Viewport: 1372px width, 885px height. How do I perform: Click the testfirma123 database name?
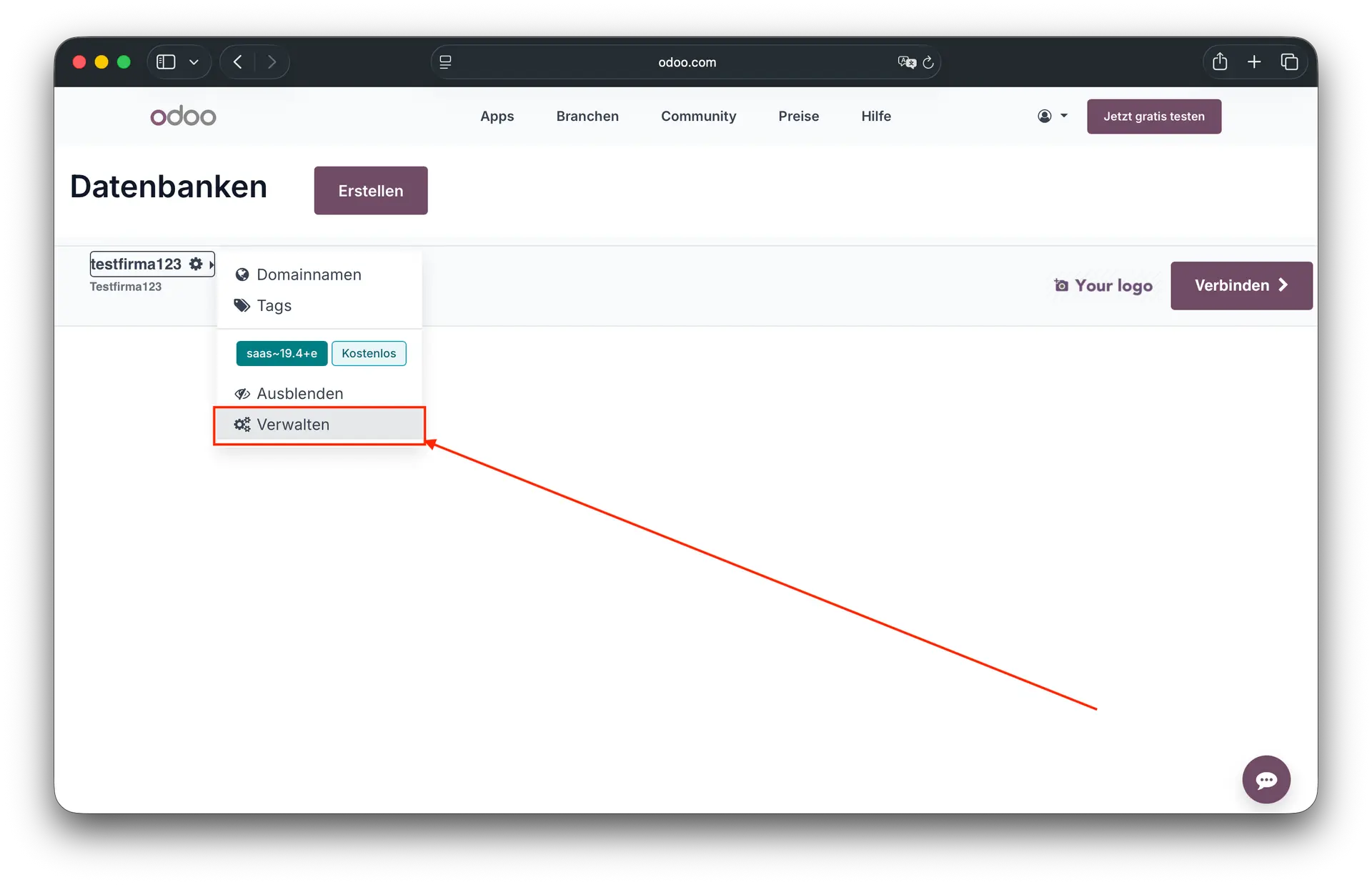click(136, 264)
